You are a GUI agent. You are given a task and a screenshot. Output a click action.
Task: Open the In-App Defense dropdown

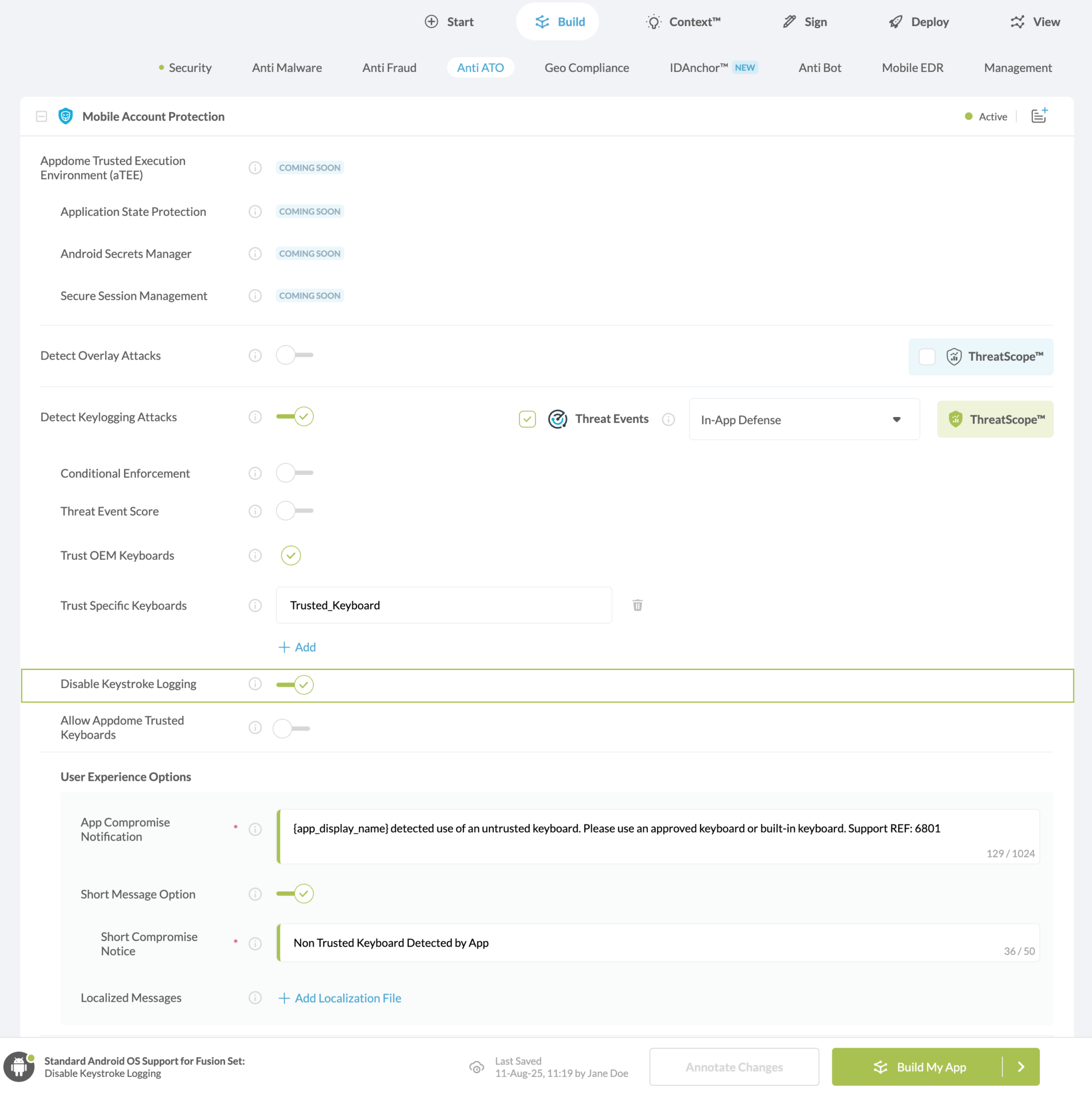[x=804, y=419]
